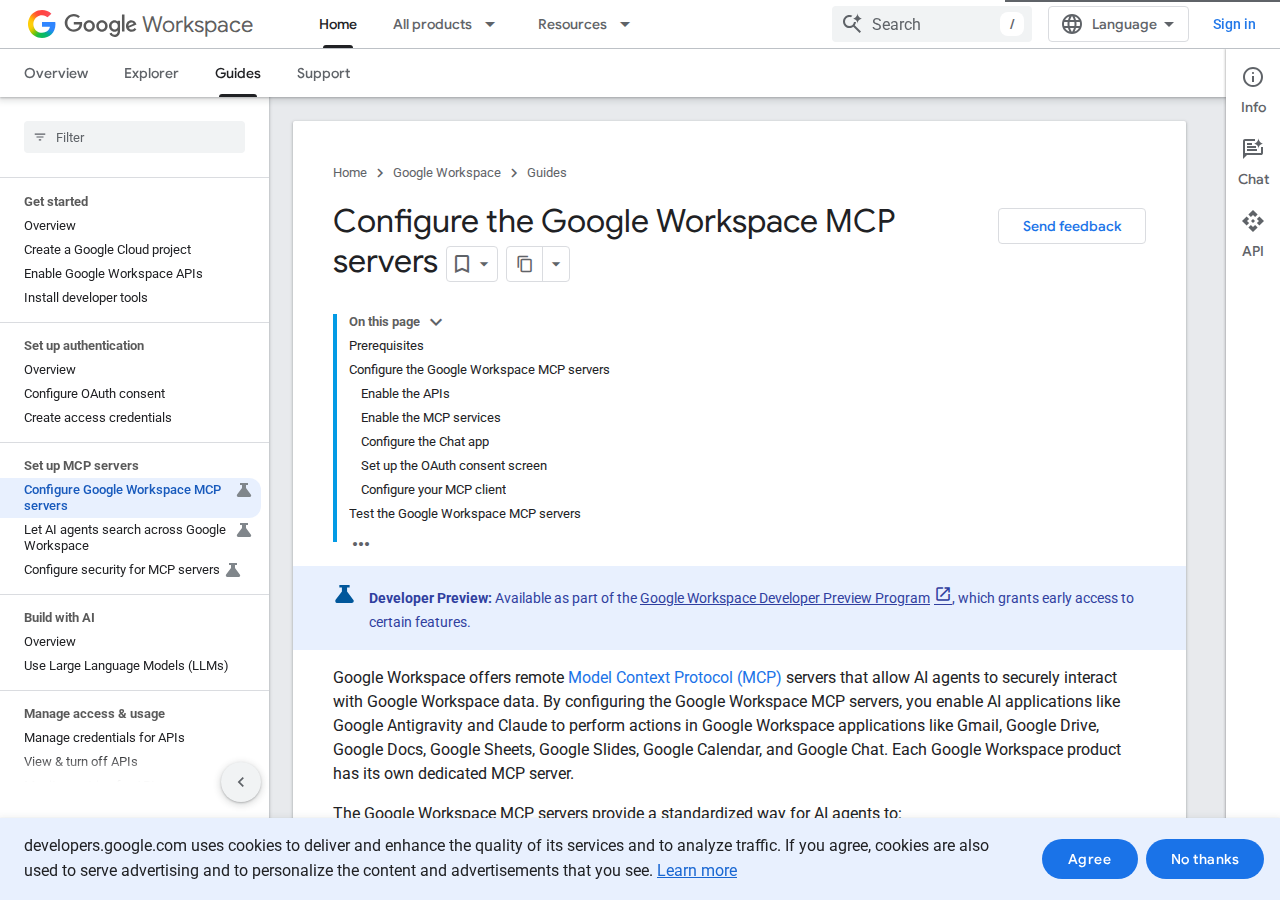Click the Search input field
The width and height of the screenshot is (1280, 900).
(932, 24)
